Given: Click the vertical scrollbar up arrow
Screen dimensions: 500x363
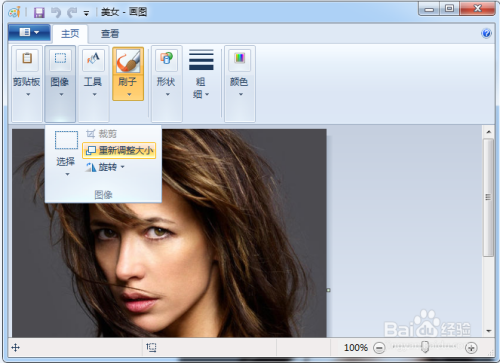Looking at the screenshot, I should point(489,132).
